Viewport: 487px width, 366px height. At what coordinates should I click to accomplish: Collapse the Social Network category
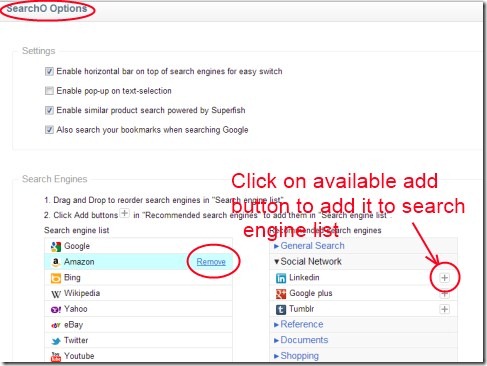coord(308,261)
